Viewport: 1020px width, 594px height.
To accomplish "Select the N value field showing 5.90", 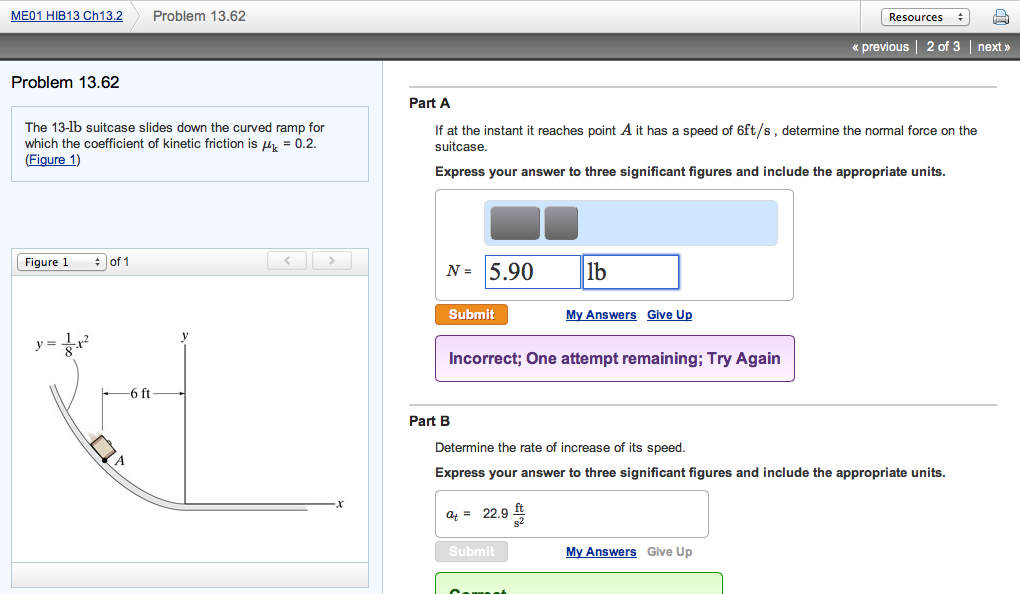I will pyautogui.click(x=532, y=271).
